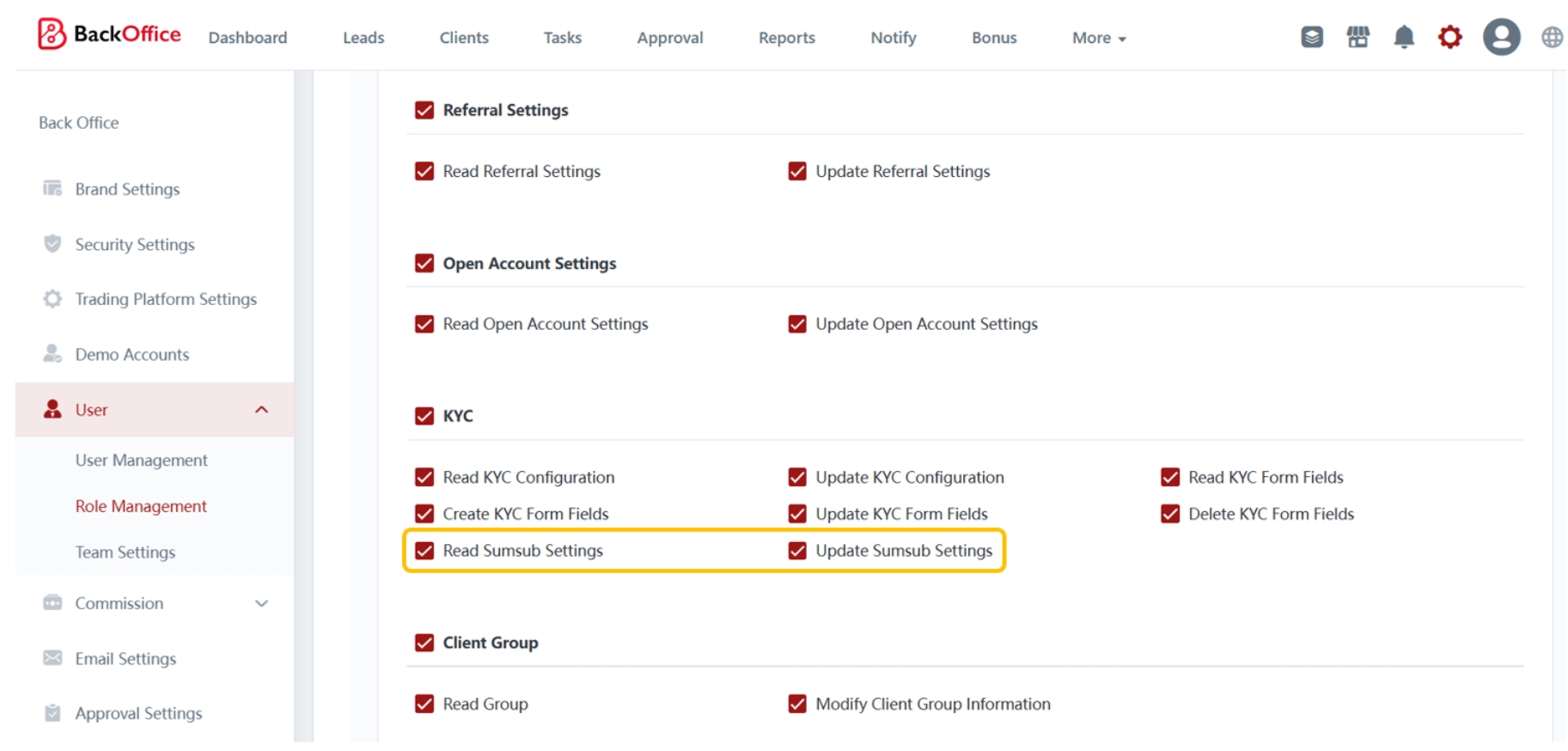Viewport: 1568px width, 751px height.
Task: Click the globe language icon
Action: [1551, 37]
